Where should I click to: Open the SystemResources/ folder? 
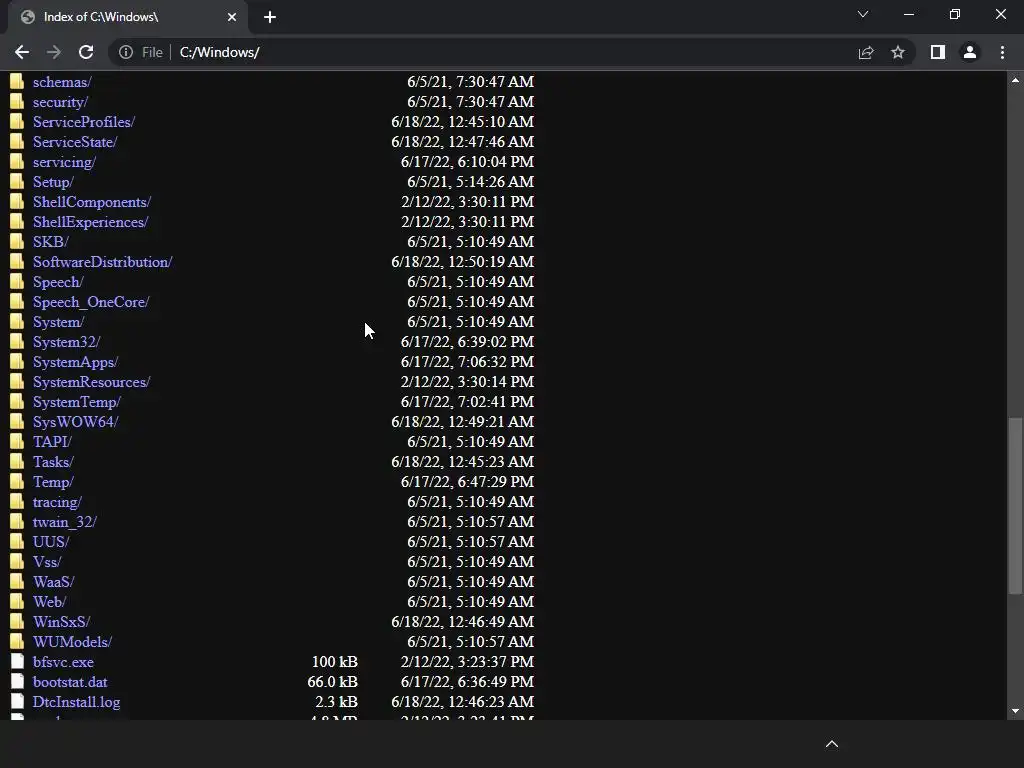[91, 381]
